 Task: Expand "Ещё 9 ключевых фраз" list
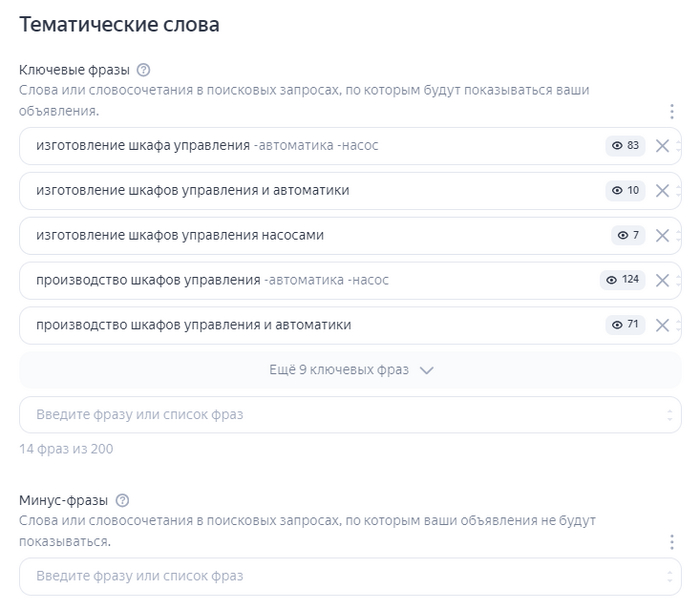(x=350, y=370)
